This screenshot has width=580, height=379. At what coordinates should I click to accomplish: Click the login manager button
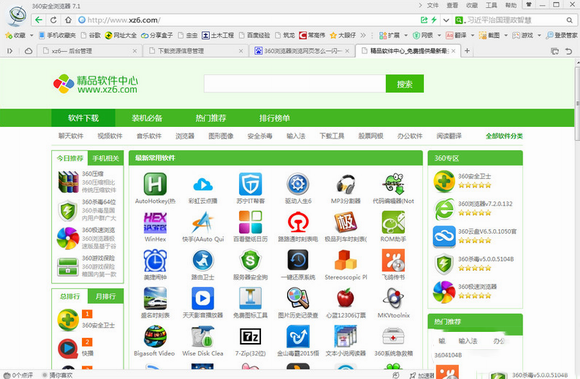pos(562,35)
